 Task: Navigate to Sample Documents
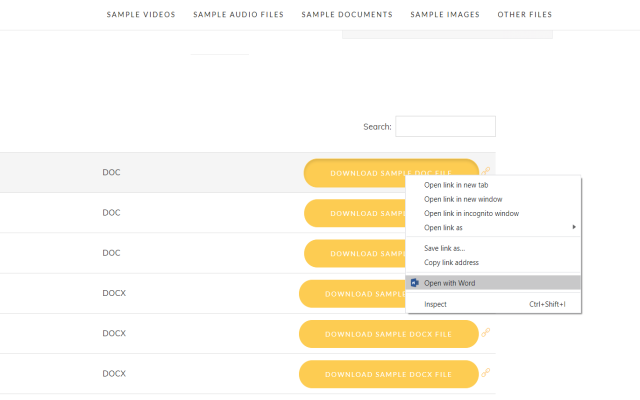tap(347, 15)
